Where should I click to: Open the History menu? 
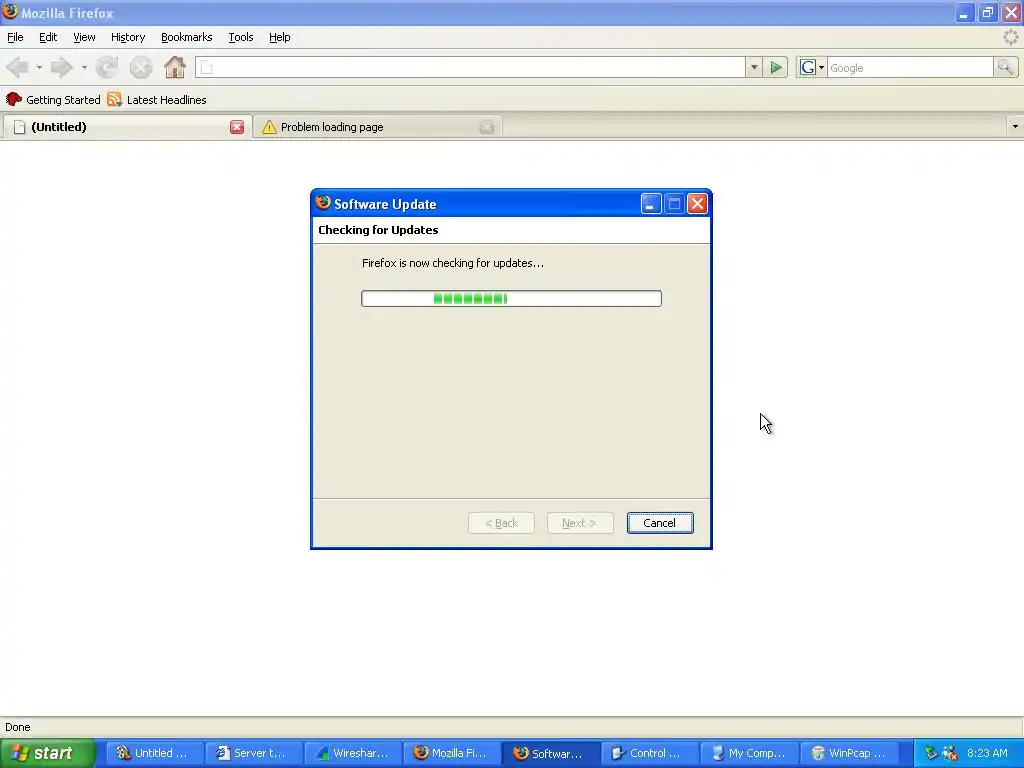128,37
